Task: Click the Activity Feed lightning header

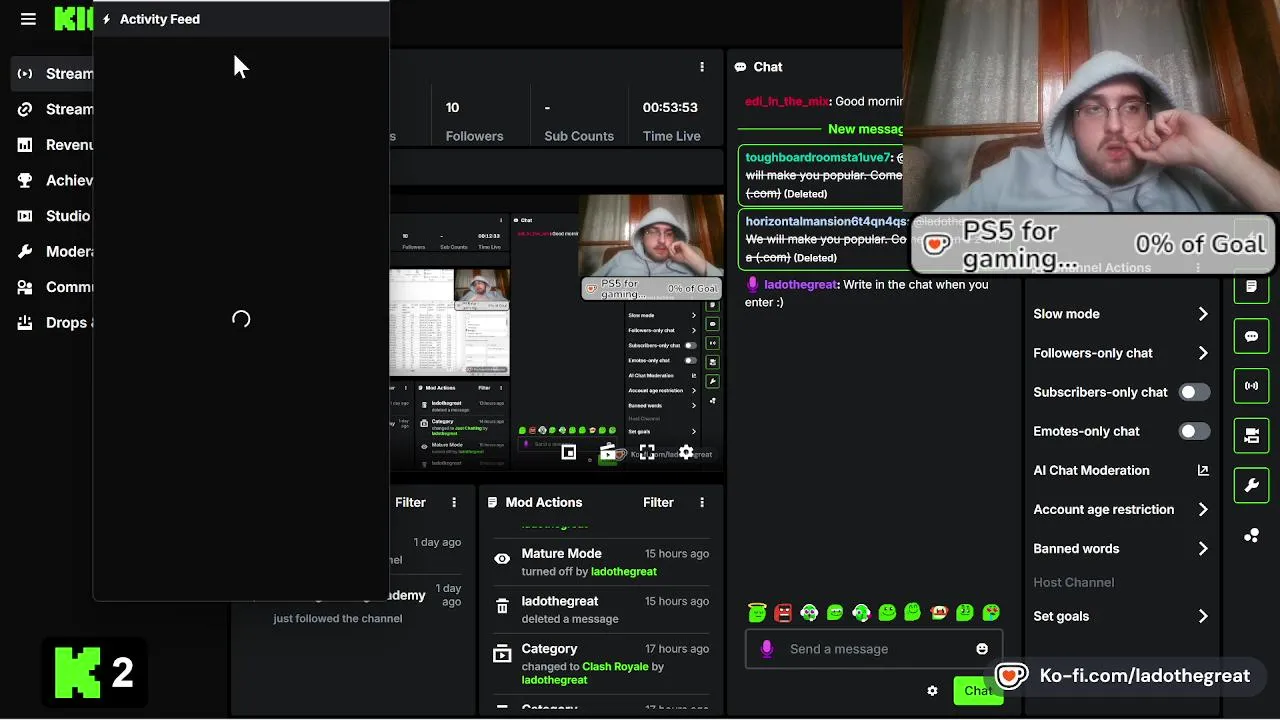Action: pyautogui.click(x=151, y=19)
